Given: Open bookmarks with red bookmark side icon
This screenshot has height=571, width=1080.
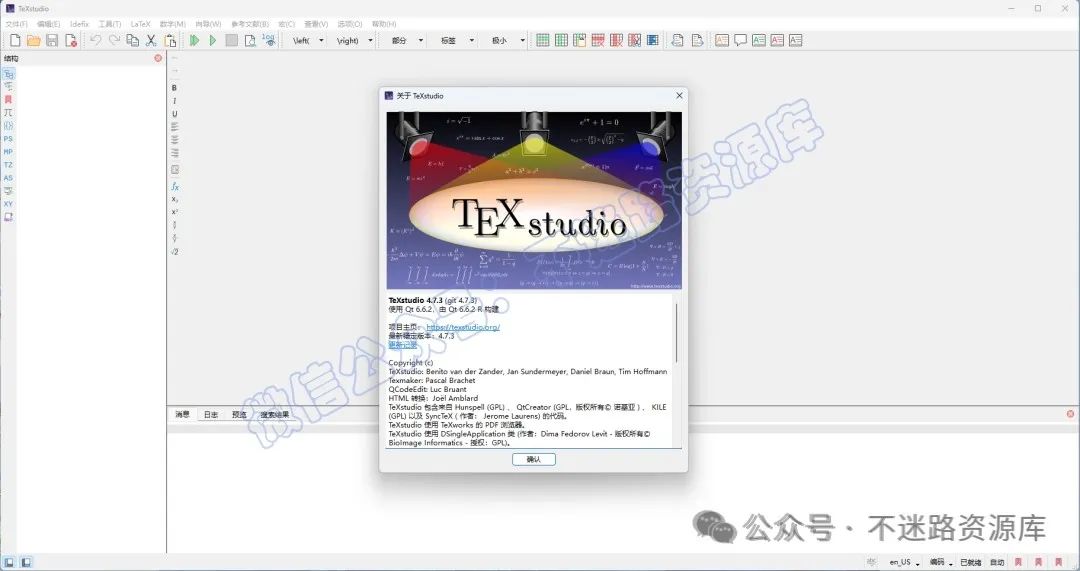Looking at the screenshot, I should 8,100.
